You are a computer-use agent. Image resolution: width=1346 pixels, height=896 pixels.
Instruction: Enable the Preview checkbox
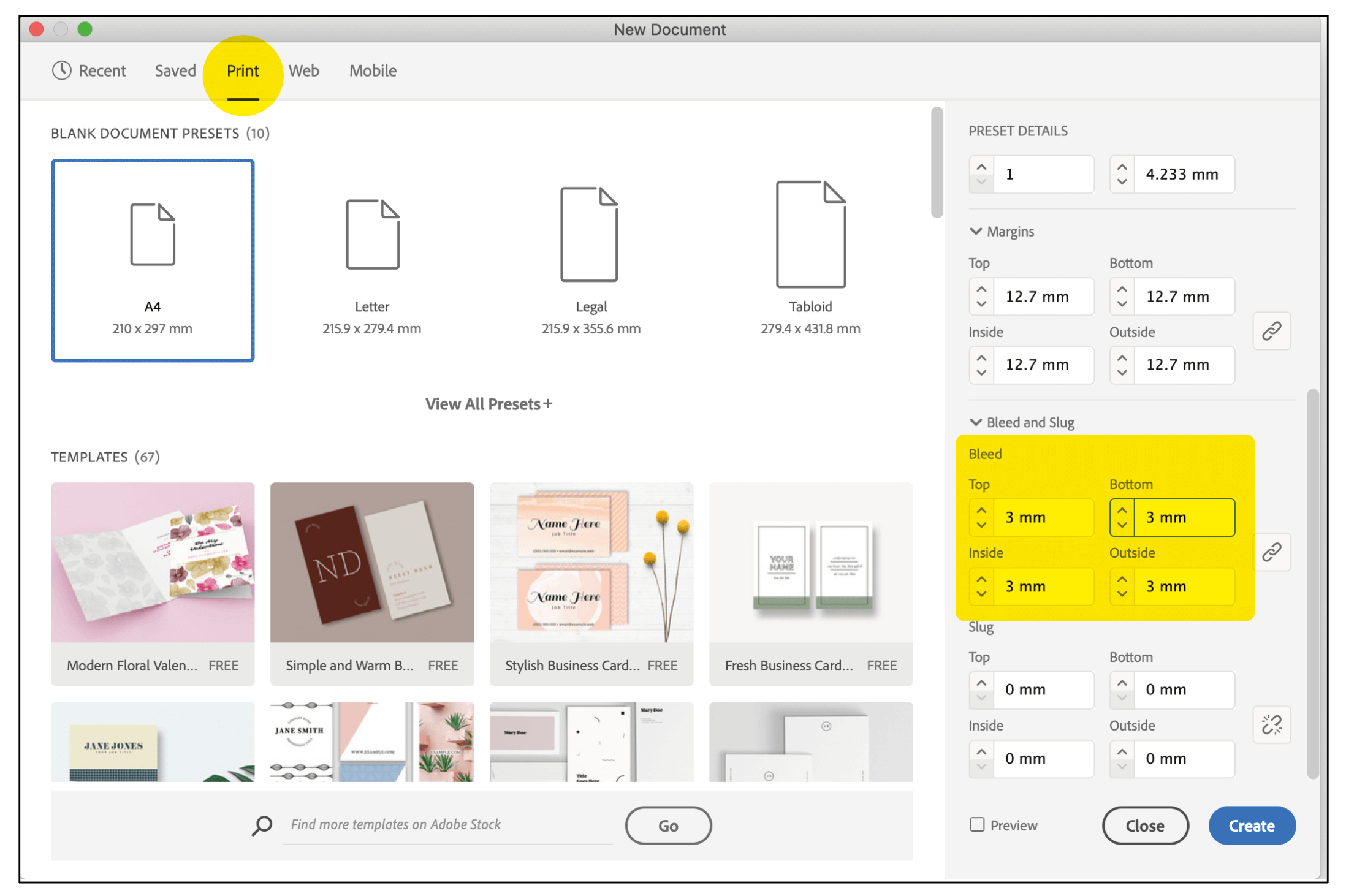pyautogui.click(x=977, y=824)
